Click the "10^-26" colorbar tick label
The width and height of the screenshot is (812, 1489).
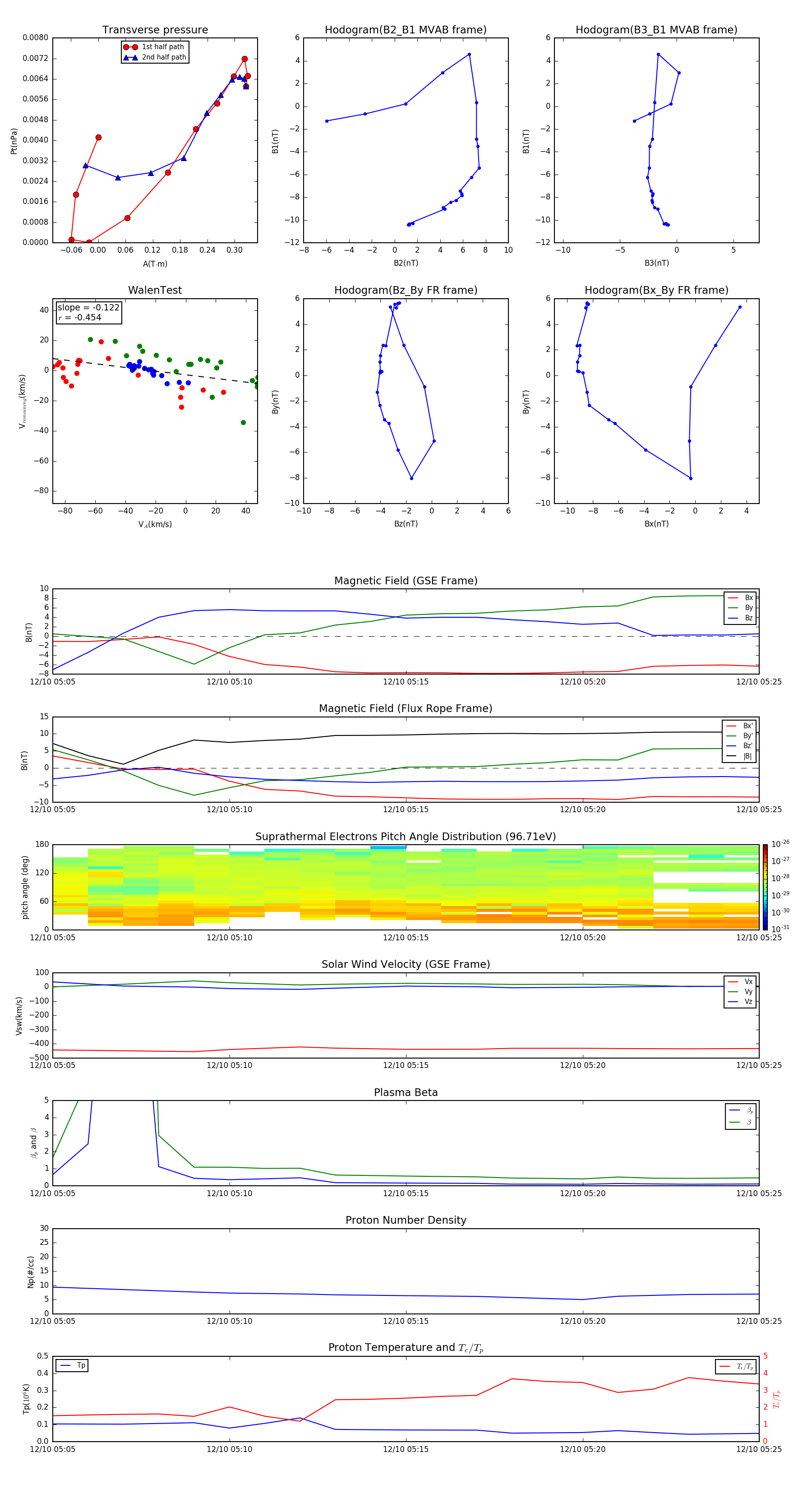point(780,844)
